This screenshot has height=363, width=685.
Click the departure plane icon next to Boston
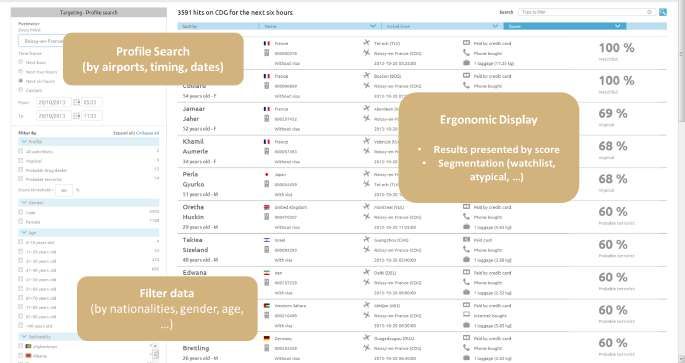pyautogui.click(x=367, y=76)
